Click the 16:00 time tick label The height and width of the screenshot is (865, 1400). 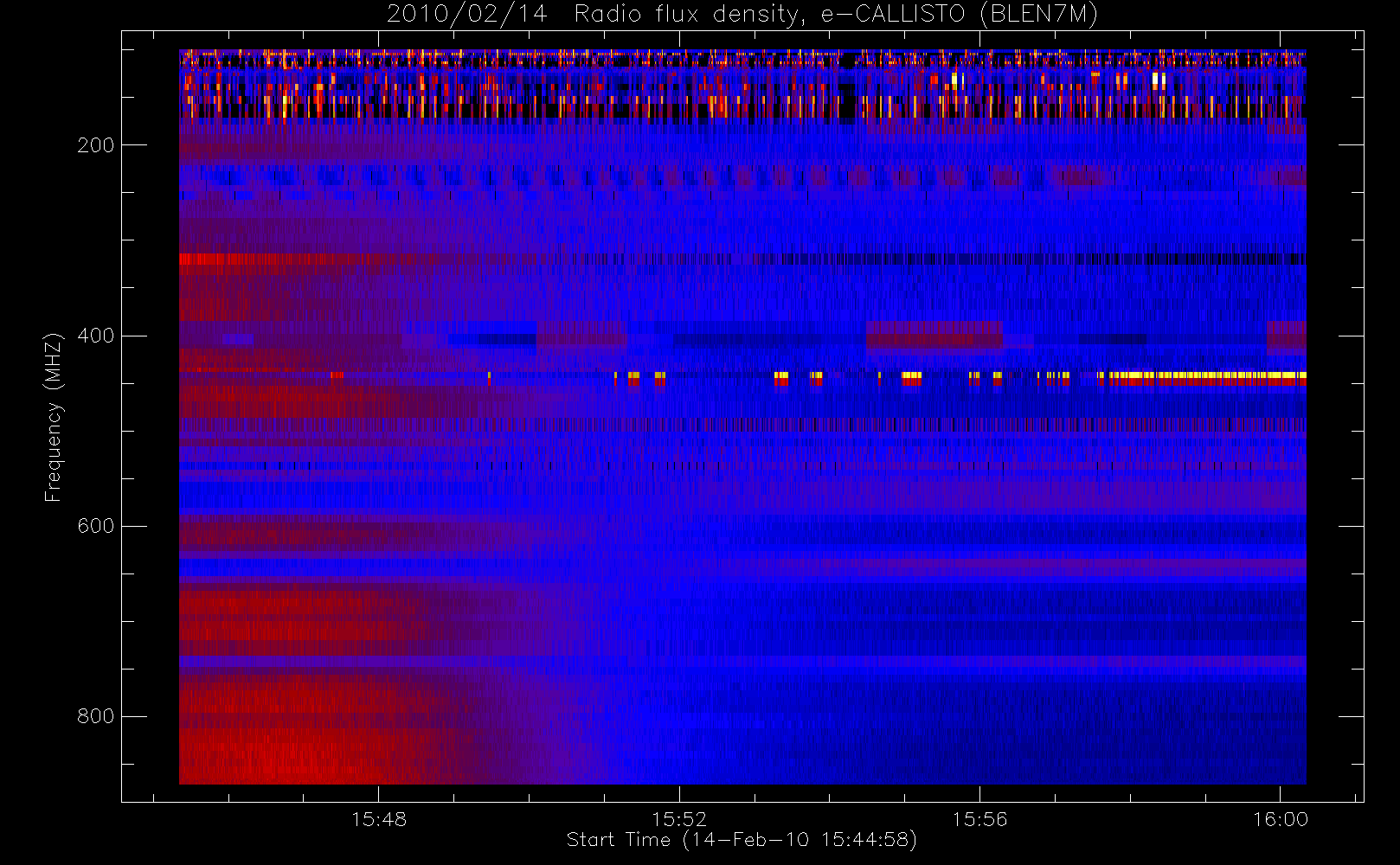pos(1280,819)
